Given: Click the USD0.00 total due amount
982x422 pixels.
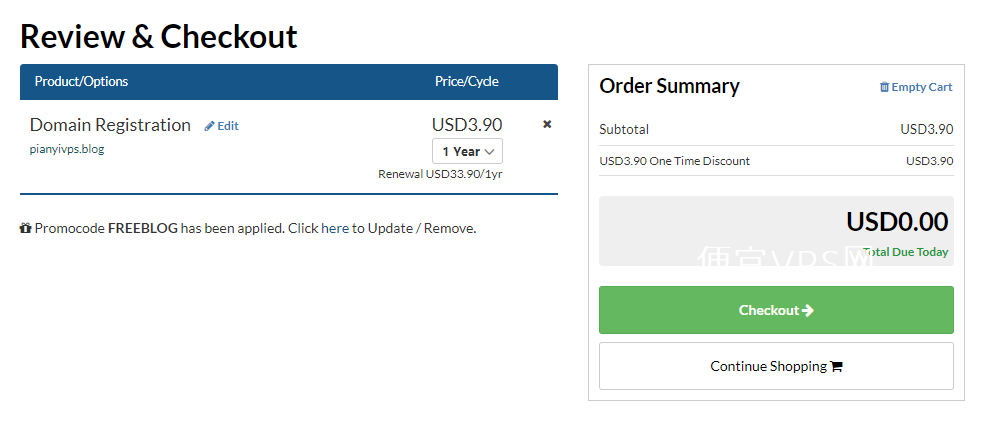Looking at the screenshot, I should 897,222.
